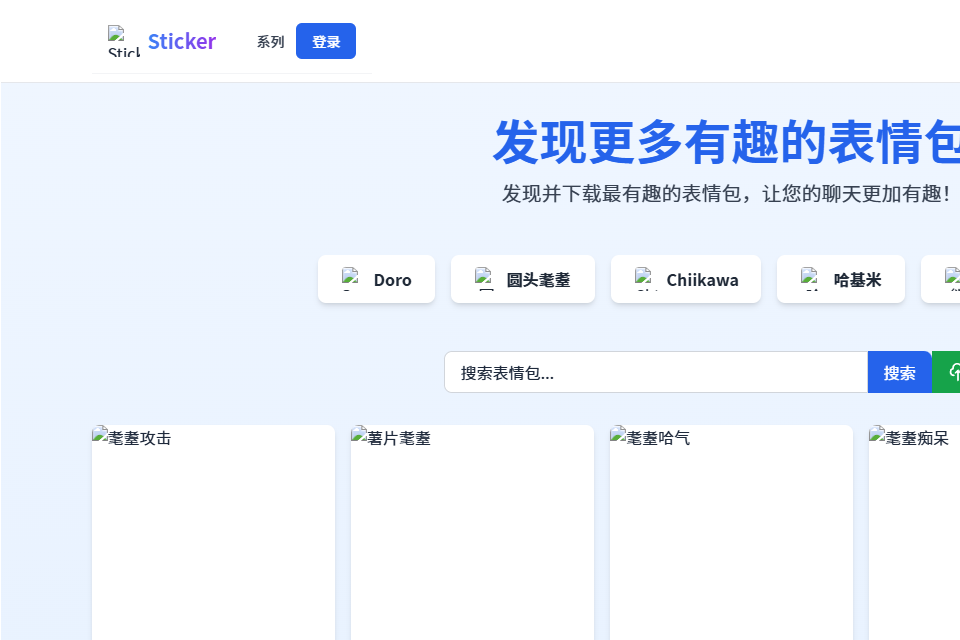Screen dimensions: 960x640
Task: Select the 圆头耄耋 series chip
Action: coord(523,279)
